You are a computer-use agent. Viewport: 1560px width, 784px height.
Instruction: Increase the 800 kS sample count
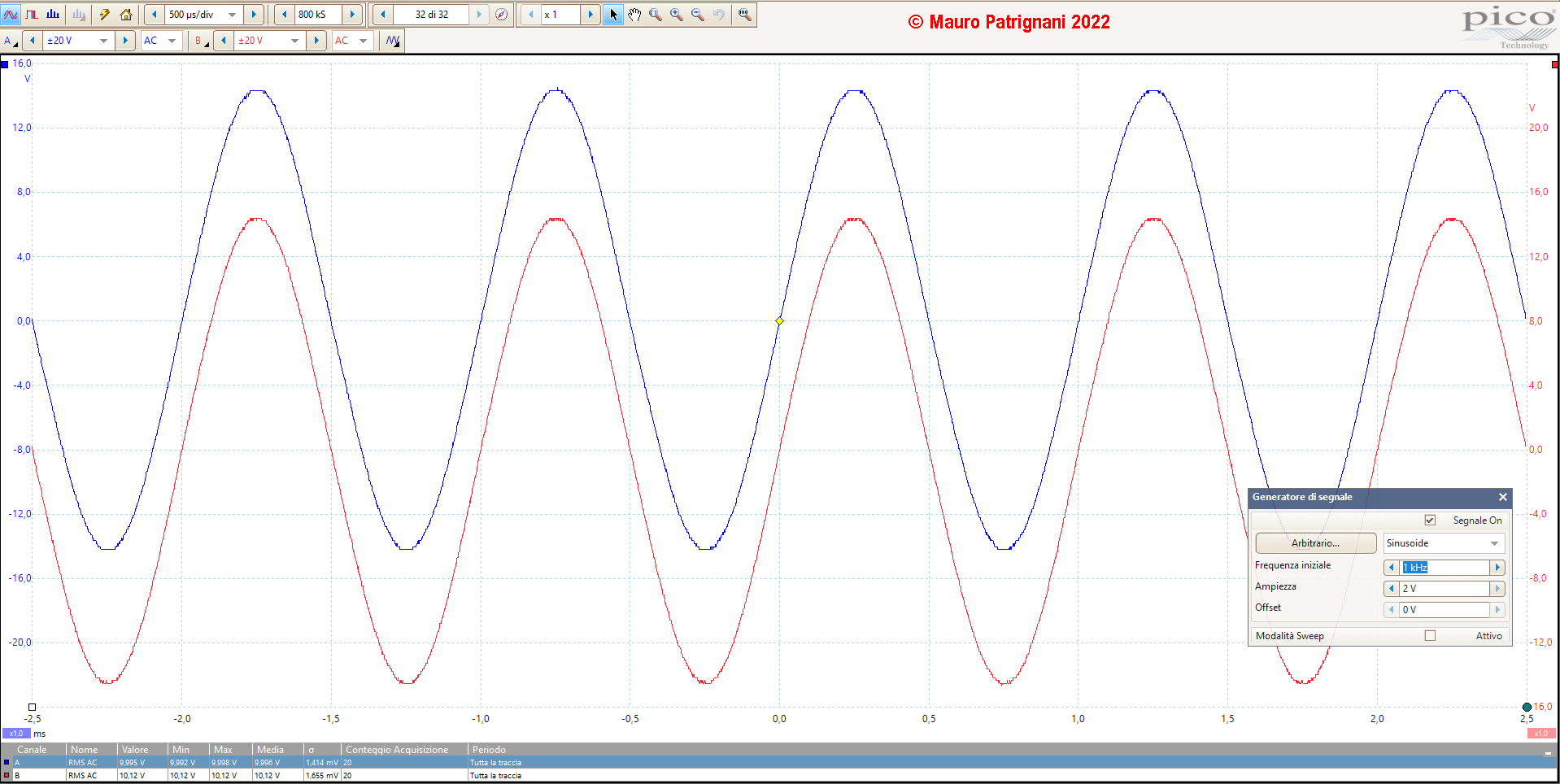click(352, 15)
